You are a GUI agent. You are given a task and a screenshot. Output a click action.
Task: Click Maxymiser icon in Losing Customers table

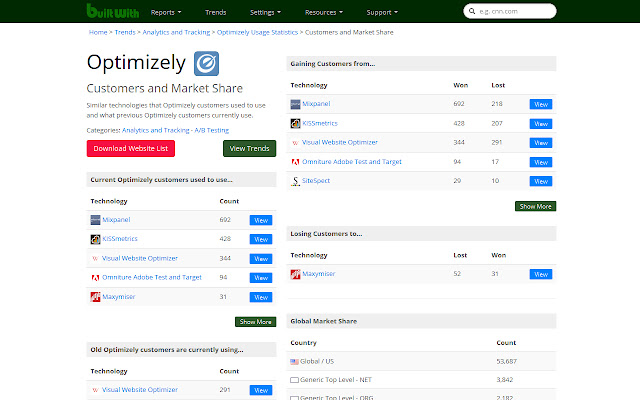pos(295,274)
